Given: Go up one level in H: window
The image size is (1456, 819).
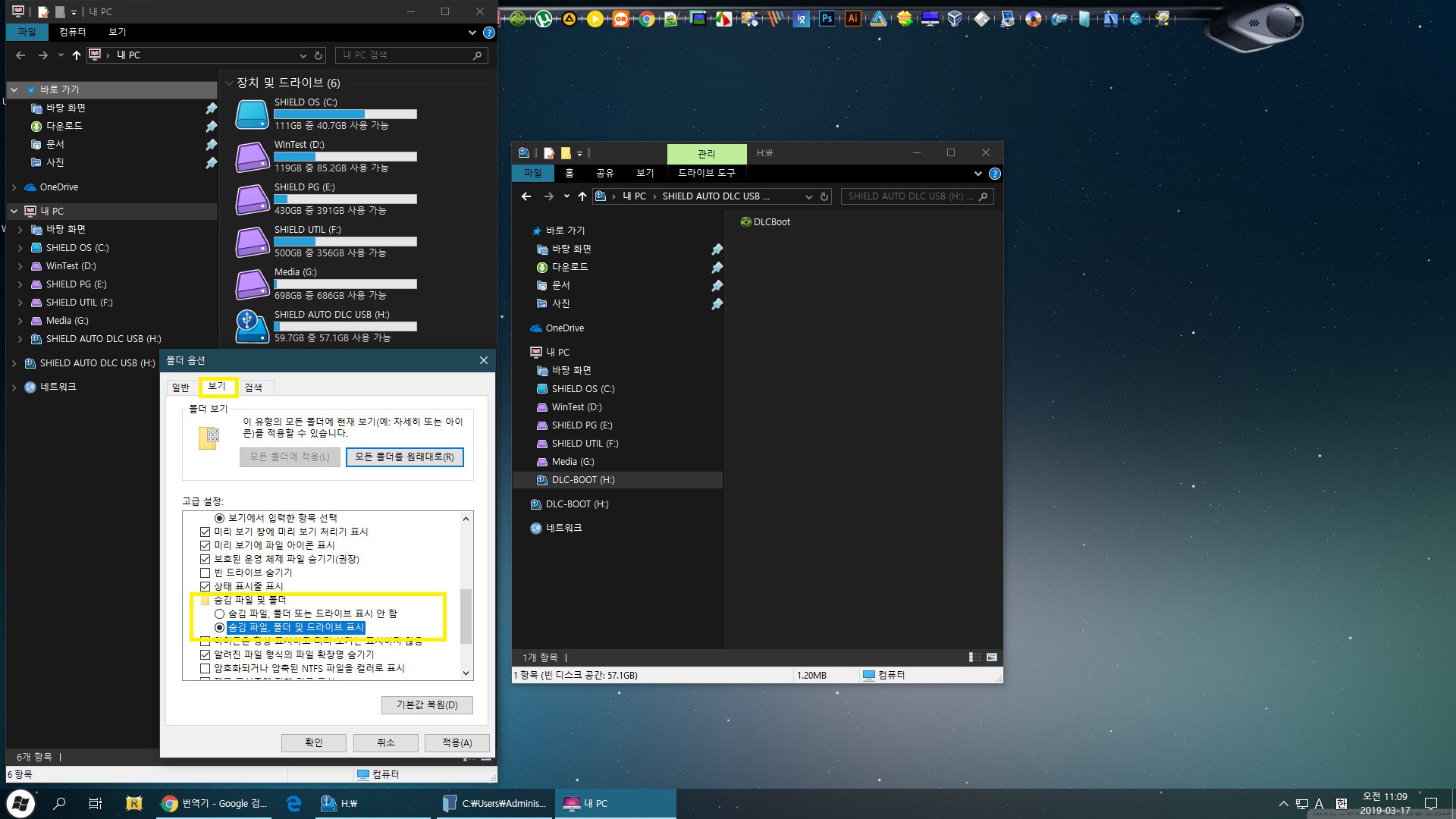Looking at the screenshot, I should [x=582, y=196].
